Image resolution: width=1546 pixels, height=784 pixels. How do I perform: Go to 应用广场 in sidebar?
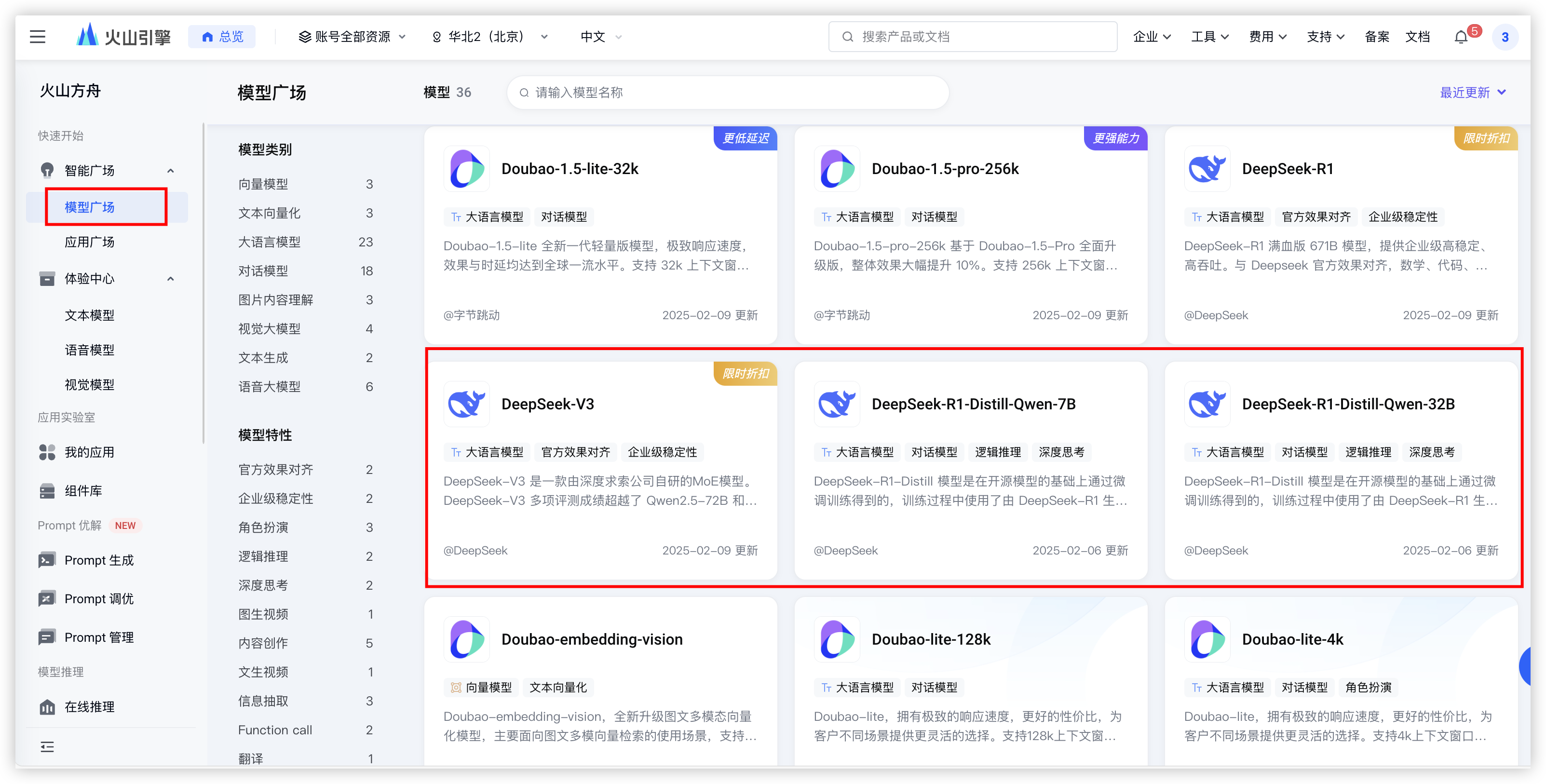click(89, 242)
